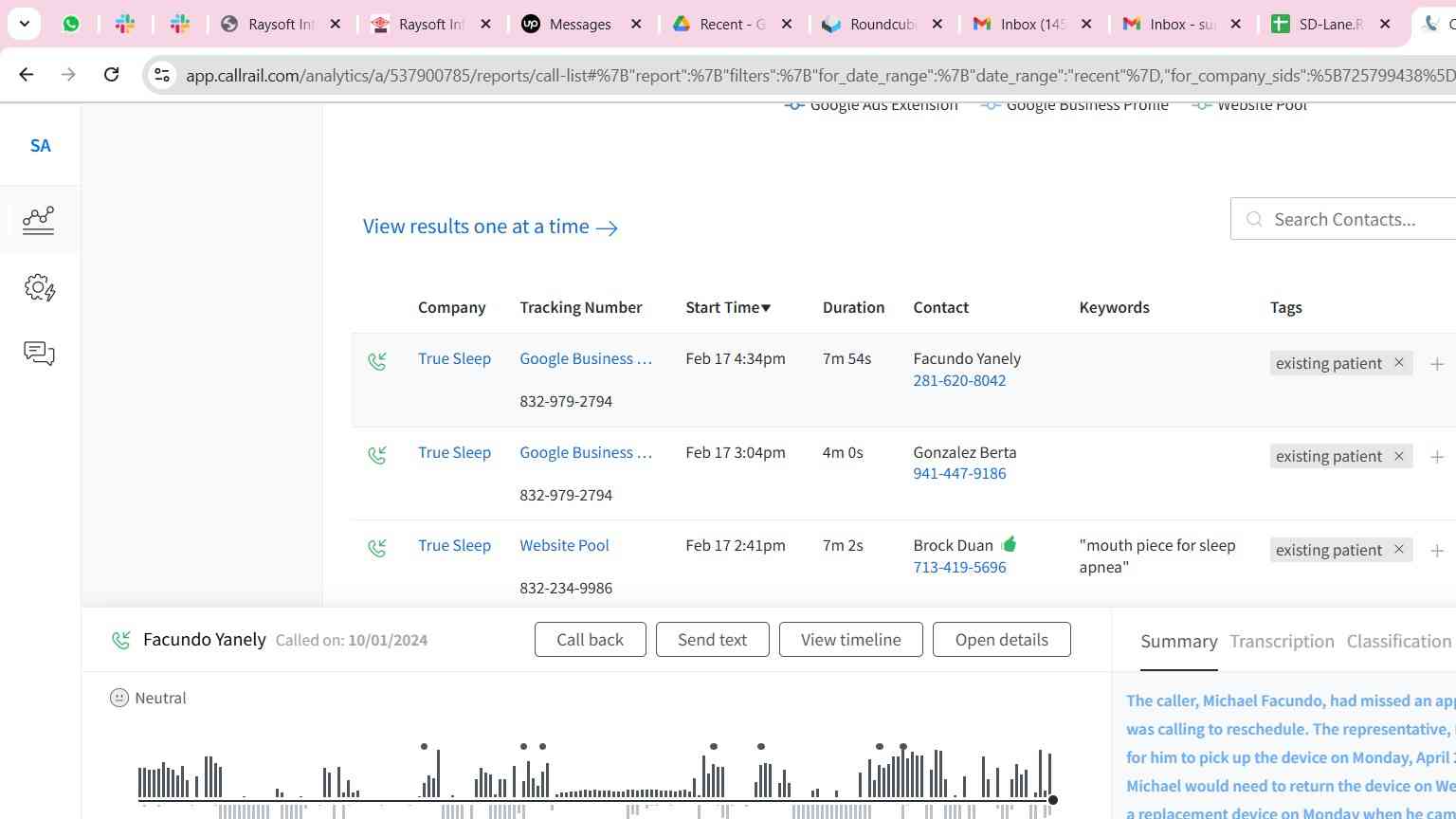The width and height of the screenshot is (1456, 819).
Task: Click the browser back arrow
Action: click(x=27, y=74)
